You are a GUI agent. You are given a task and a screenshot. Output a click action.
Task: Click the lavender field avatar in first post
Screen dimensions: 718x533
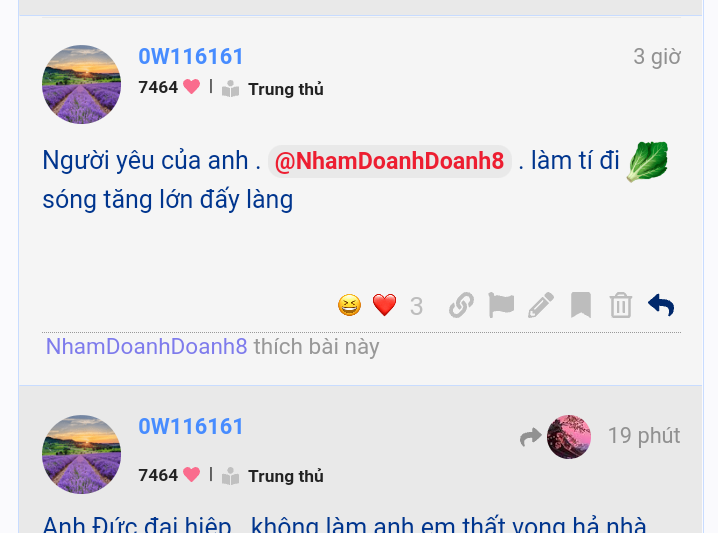click(x=82, y=84)
